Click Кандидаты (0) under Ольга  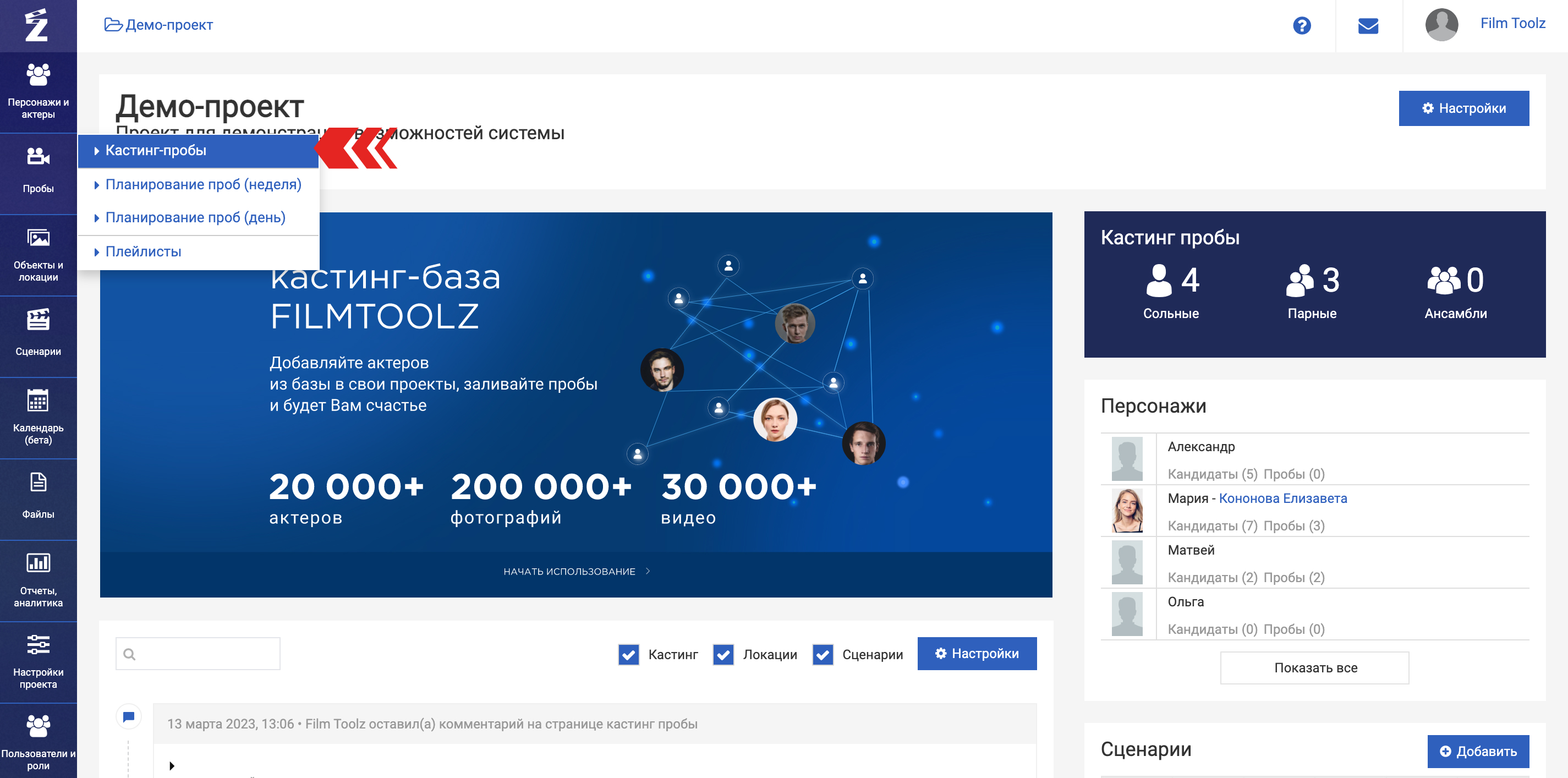(1212, 629)
